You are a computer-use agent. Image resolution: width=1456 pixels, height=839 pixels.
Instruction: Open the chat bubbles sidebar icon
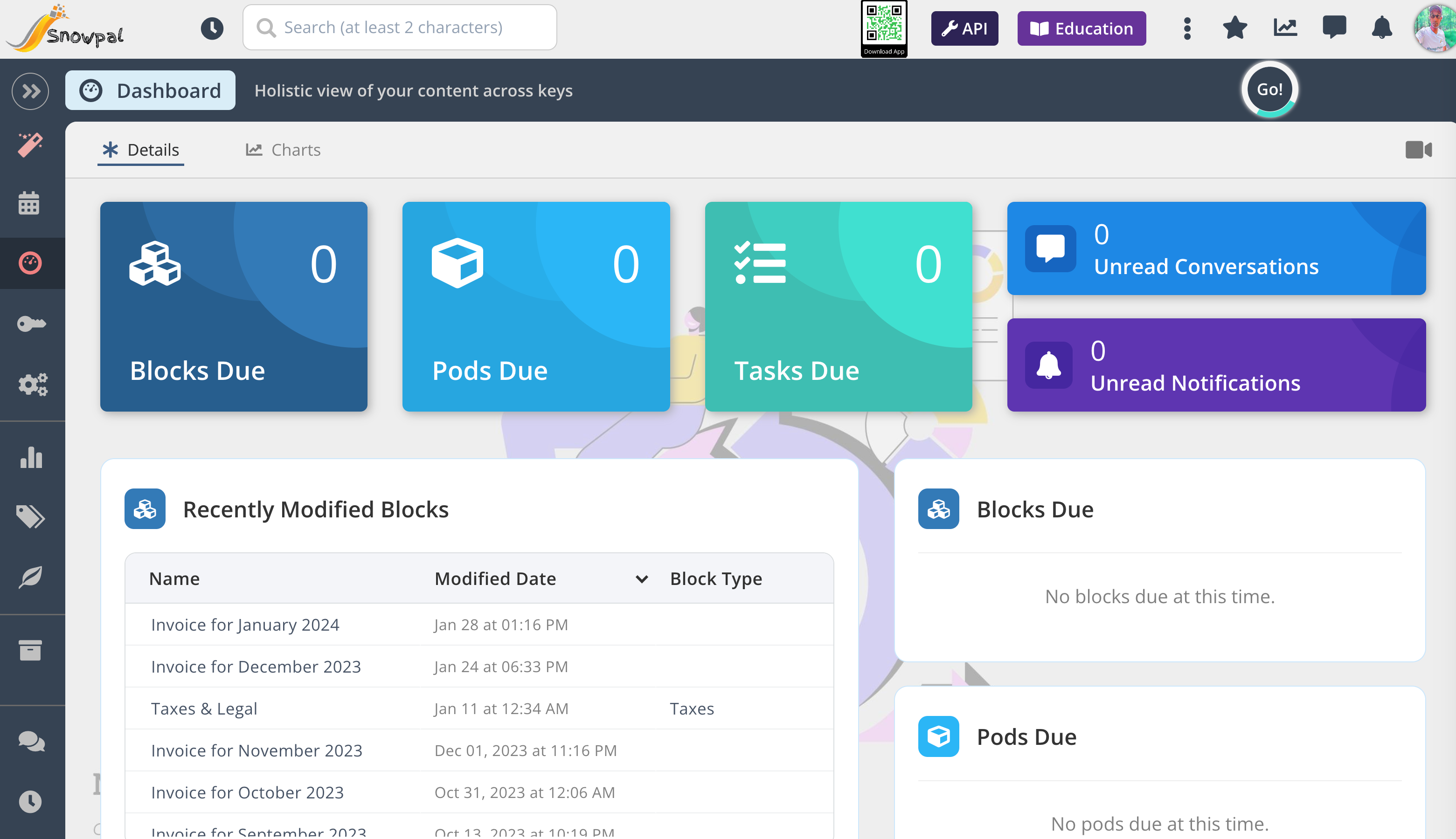(x=31, y=742)
